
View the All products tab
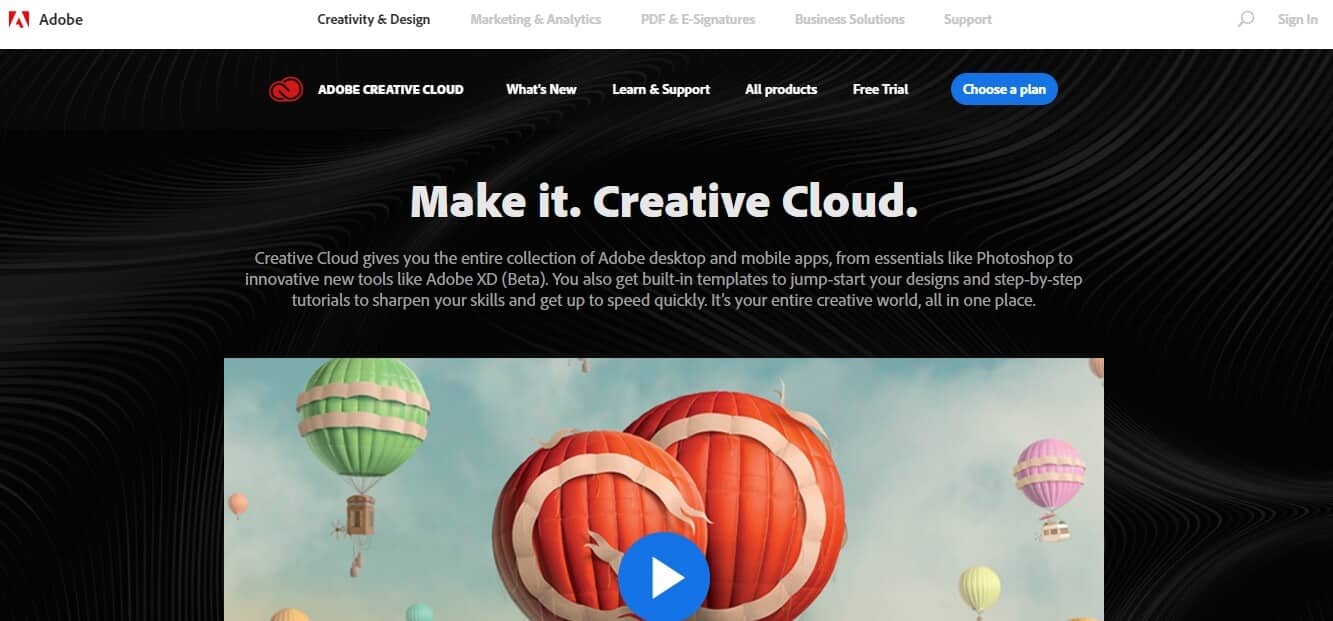click(x=781, y=89)
